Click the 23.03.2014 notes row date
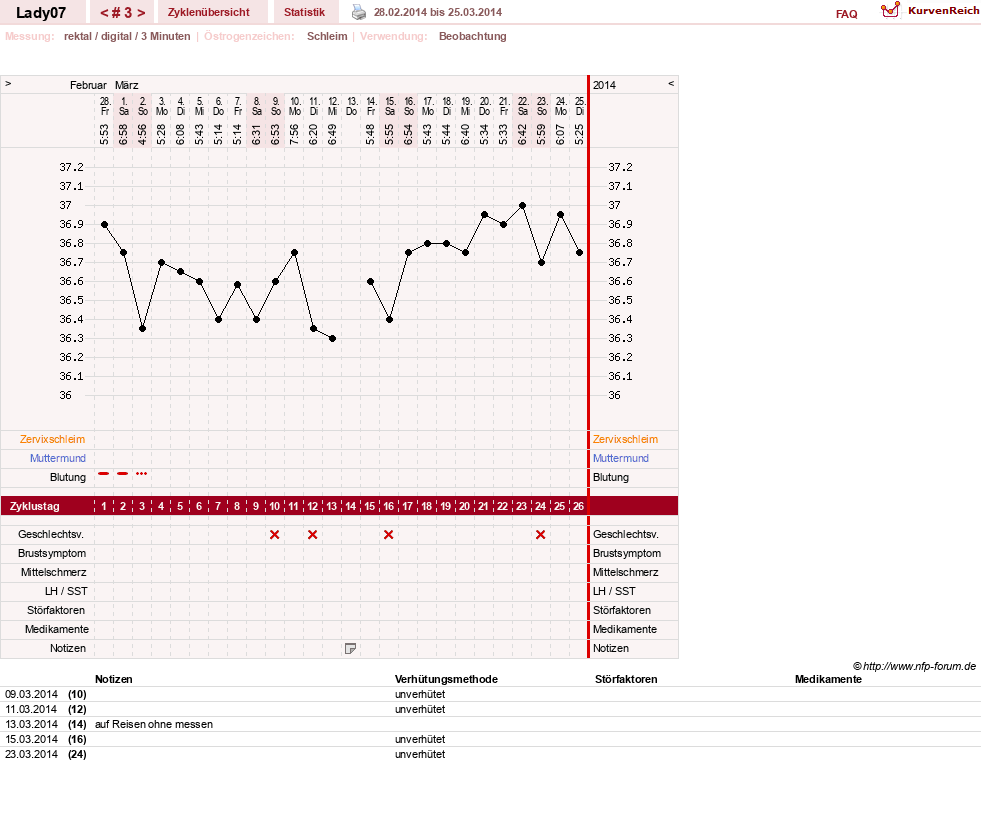The width and height of the screenshot is (981, 818). (31, 754)
